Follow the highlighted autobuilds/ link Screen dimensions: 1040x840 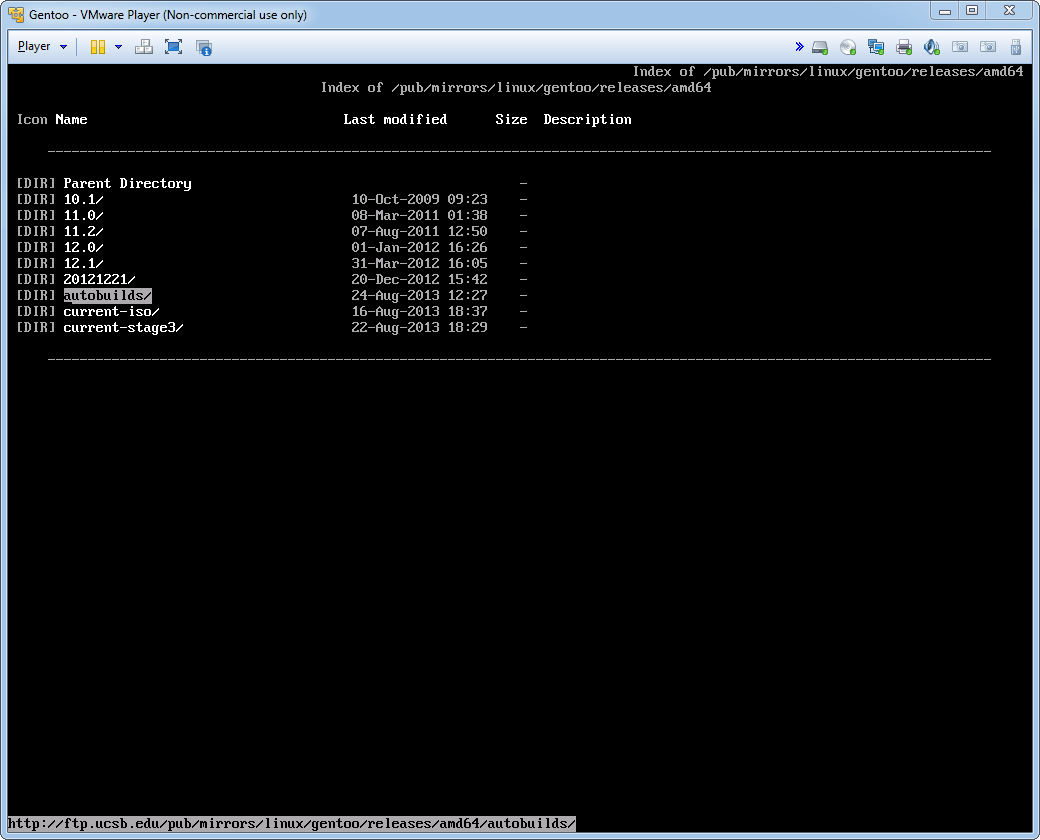pos(107,295)
